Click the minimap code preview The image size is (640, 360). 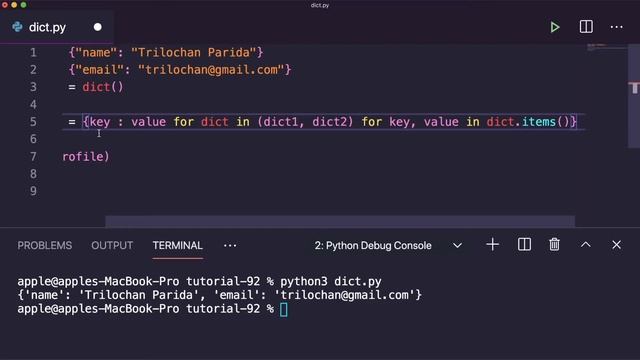click(607, 47)
